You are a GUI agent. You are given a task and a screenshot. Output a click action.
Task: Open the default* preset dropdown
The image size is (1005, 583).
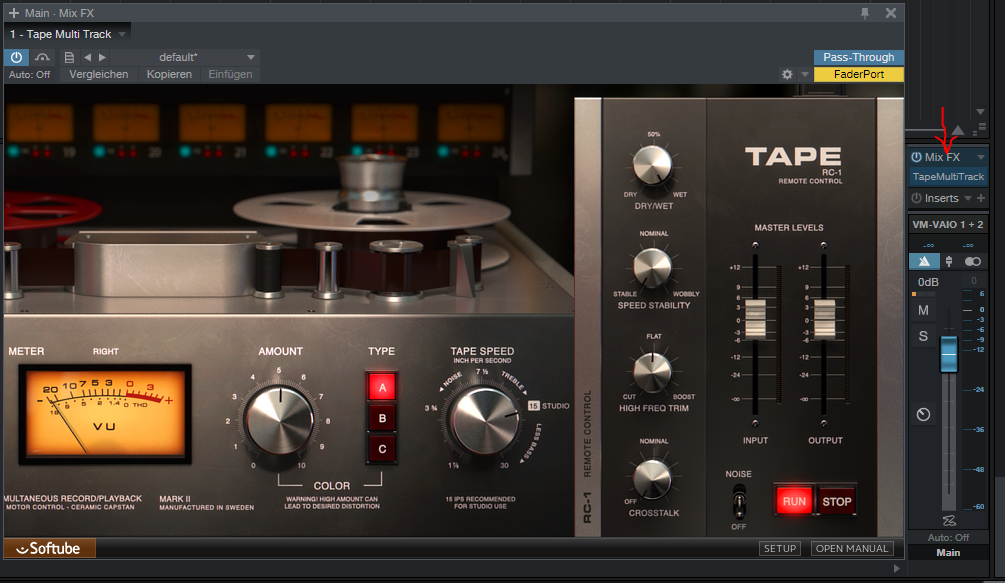click(x=186, y=57)
